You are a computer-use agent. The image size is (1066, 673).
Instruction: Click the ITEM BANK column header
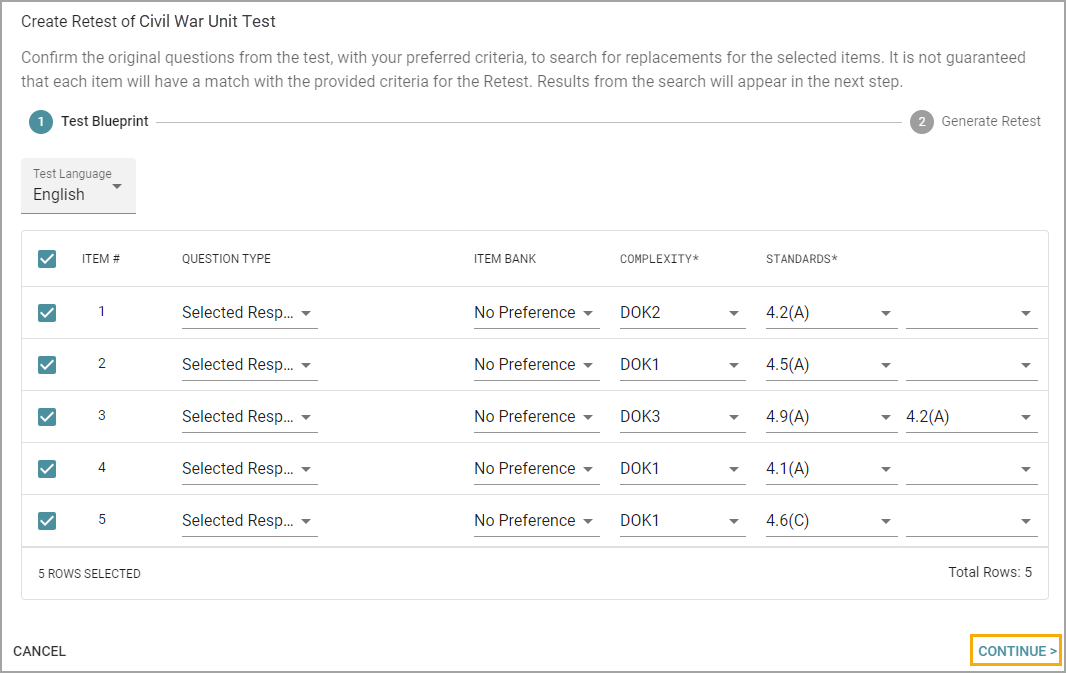point(505,259)
